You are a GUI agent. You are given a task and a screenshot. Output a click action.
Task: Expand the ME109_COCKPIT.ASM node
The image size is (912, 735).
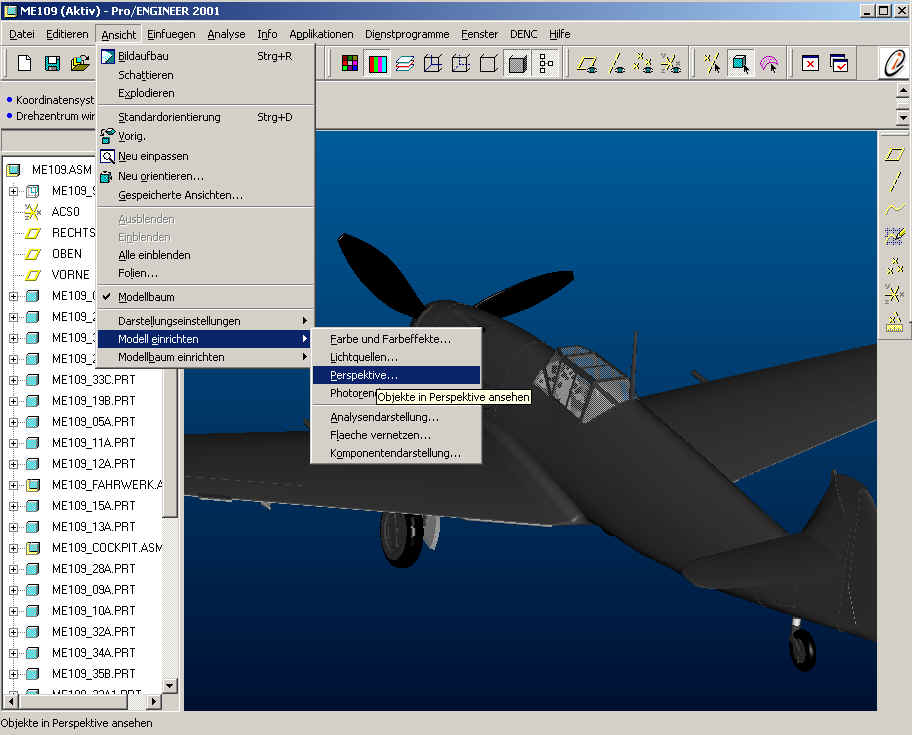(13, 548)
